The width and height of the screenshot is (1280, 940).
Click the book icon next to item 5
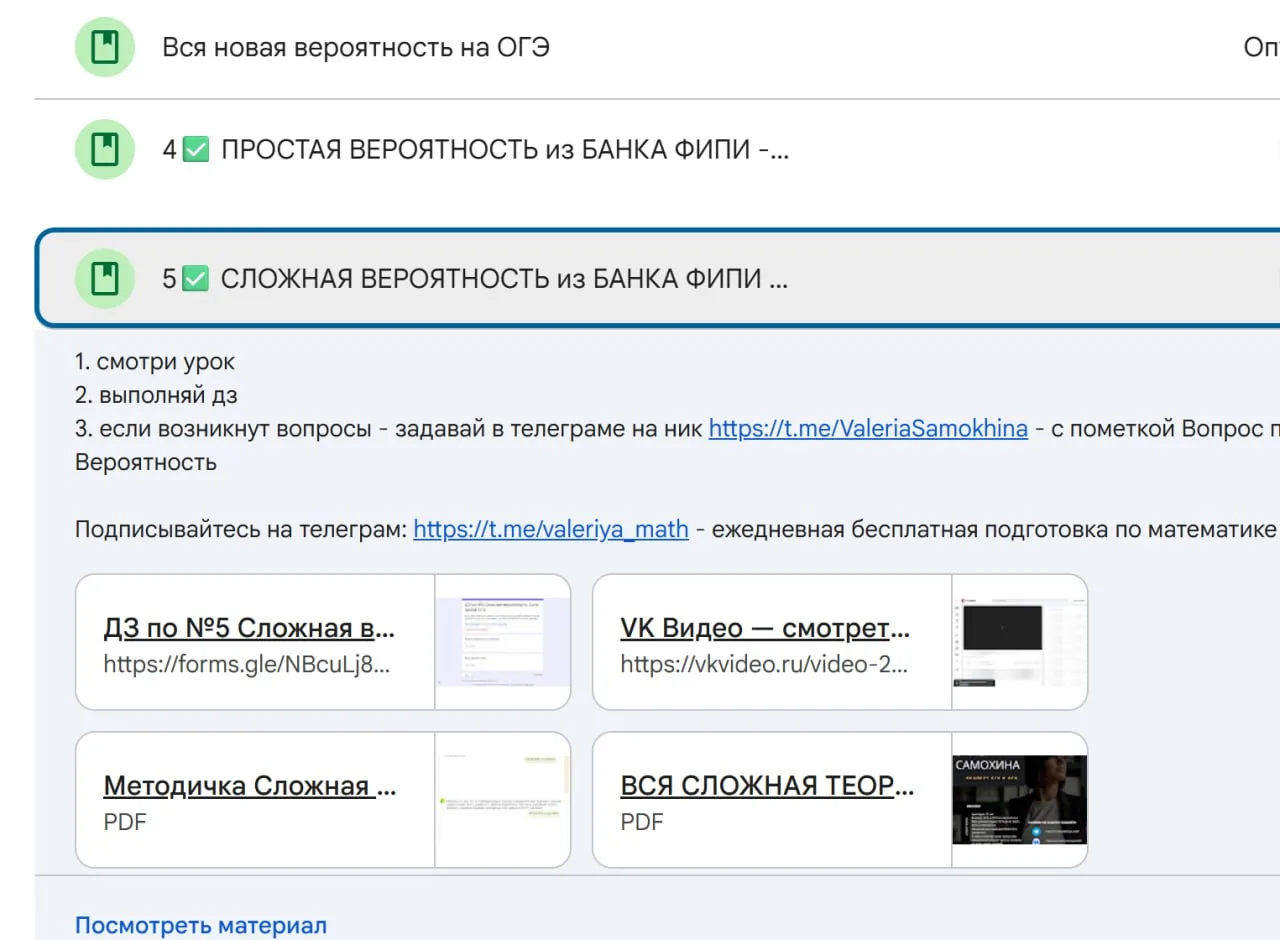[105, 278]
